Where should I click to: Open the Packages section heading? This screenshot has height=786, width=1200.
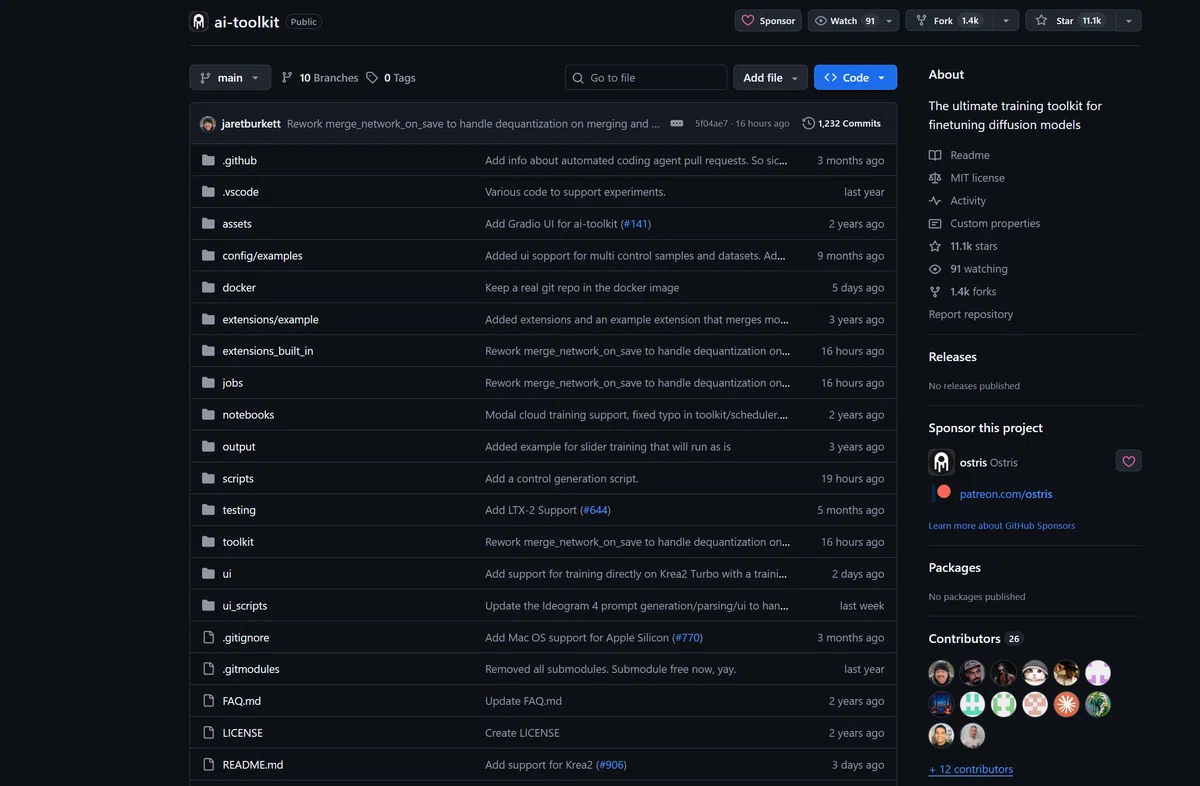(955, 568)
